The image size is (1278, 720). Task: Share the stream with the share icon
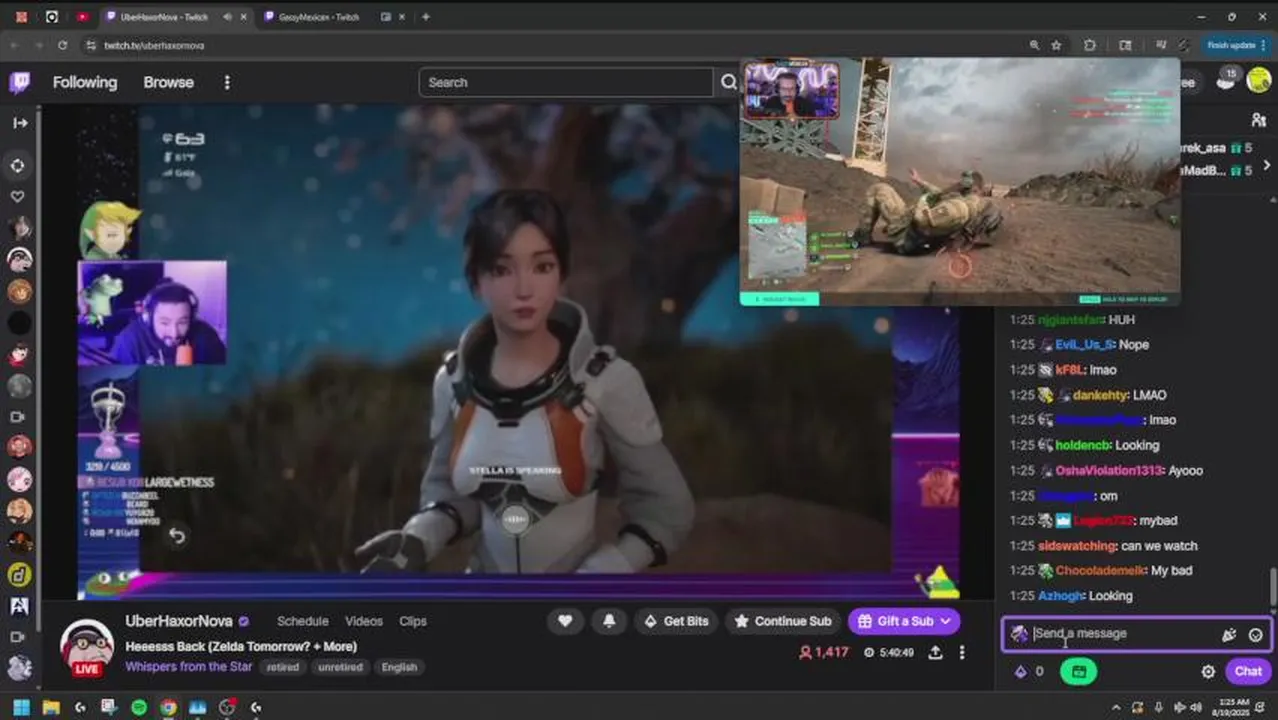tap(935, 652)
